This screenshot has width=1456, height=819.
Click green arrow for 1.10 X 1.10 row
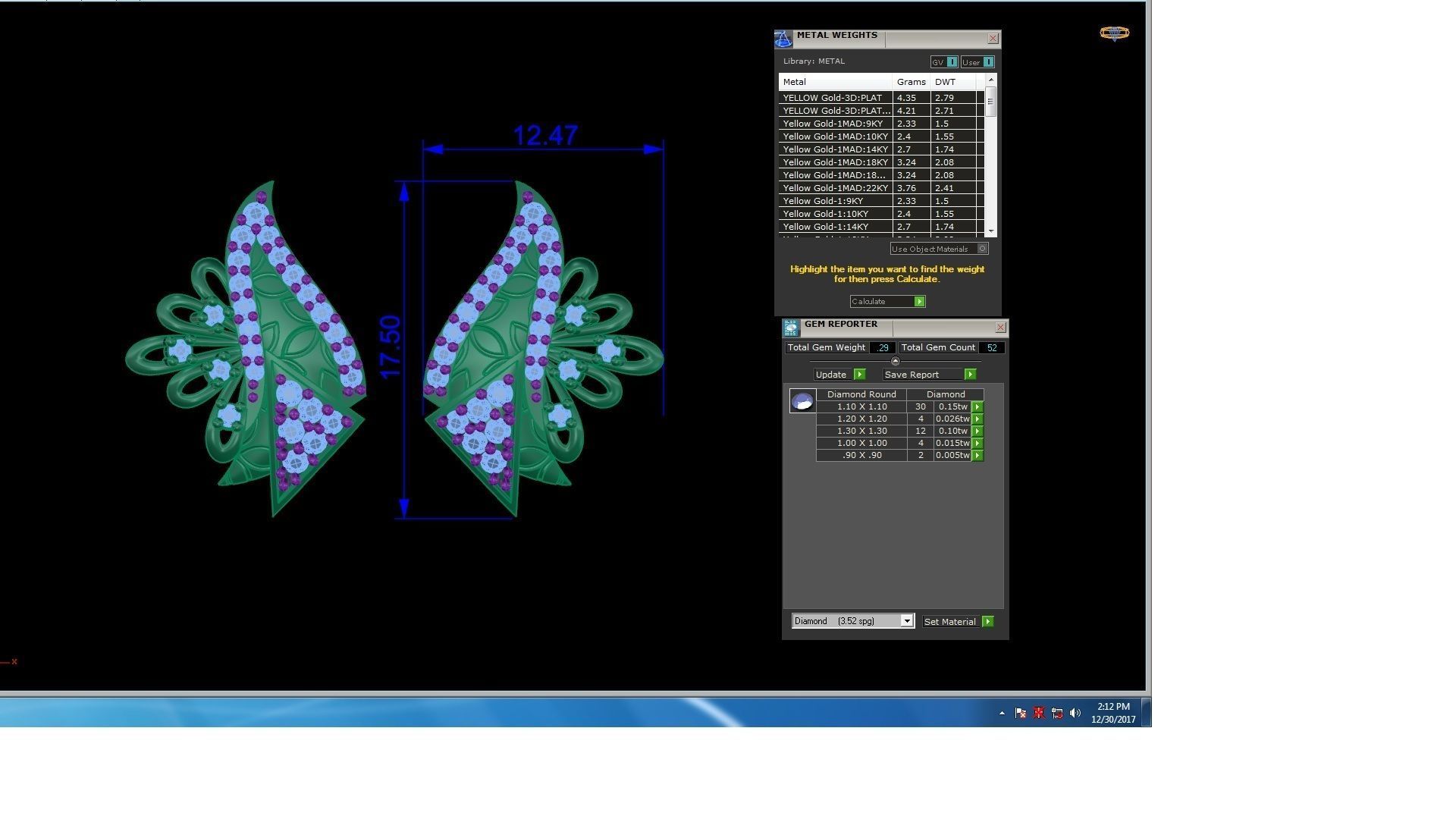pyautogui.click(x=977, y=407)
